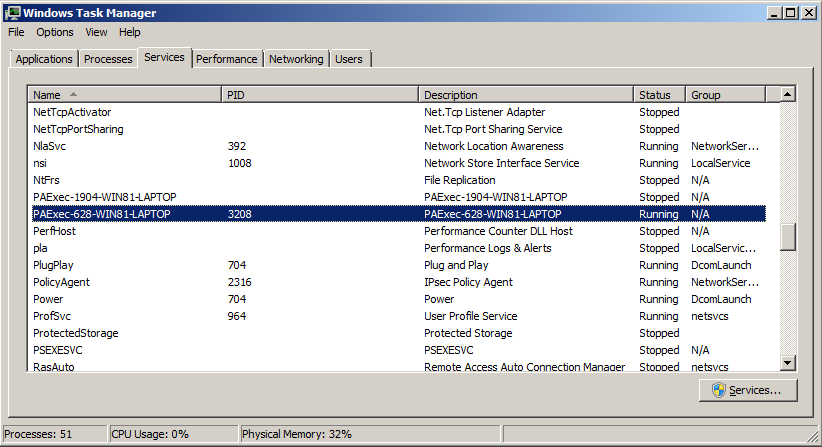
Task: Click the Network Location Awareness description
Action: pos(494,146)
